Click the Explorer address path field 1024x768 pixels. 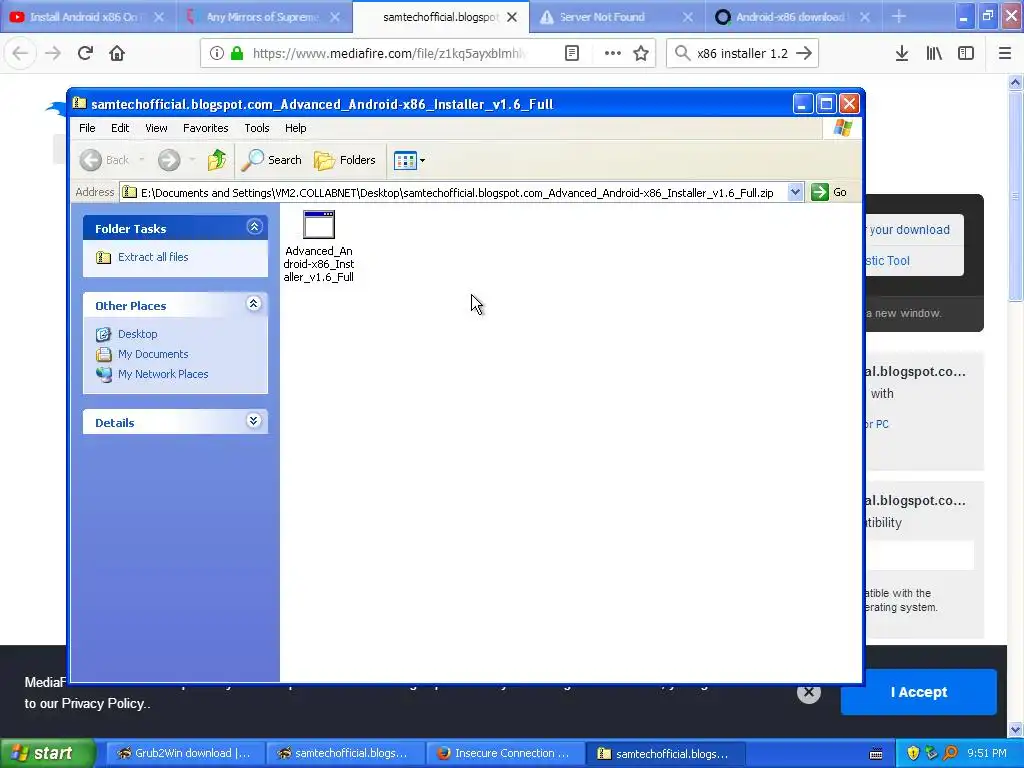[x=456, y=193]
